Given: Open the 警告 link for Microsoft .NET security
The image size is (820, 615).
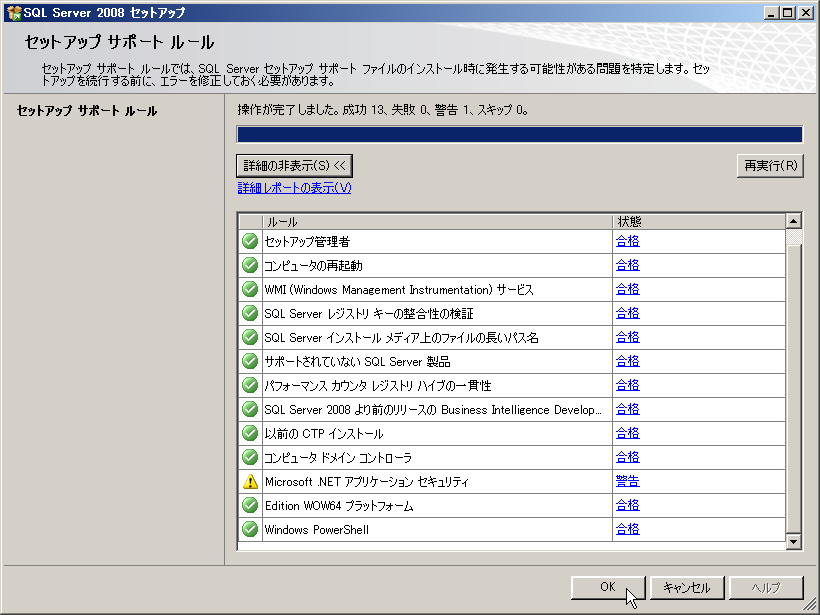Looking at the screenshot, I should coord(628,482).
